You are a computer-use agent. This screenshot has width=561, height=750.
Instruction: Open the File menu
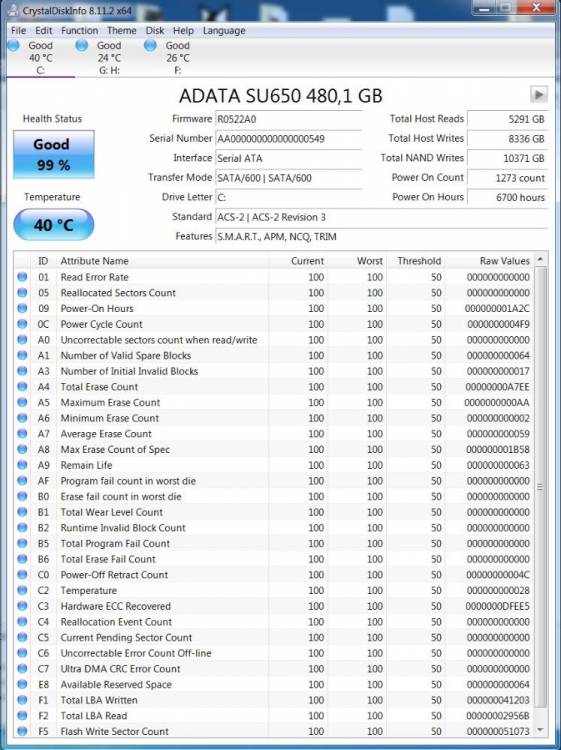pos(19,31)
